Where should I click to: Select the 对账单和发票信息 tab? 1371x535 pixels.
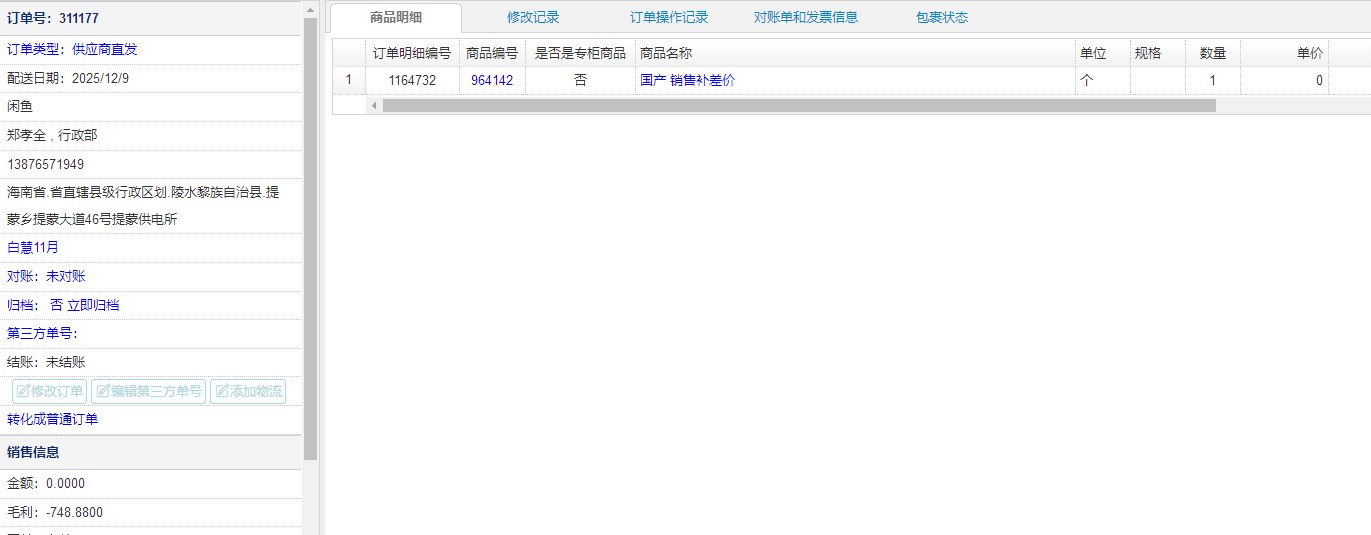[805, 17]
